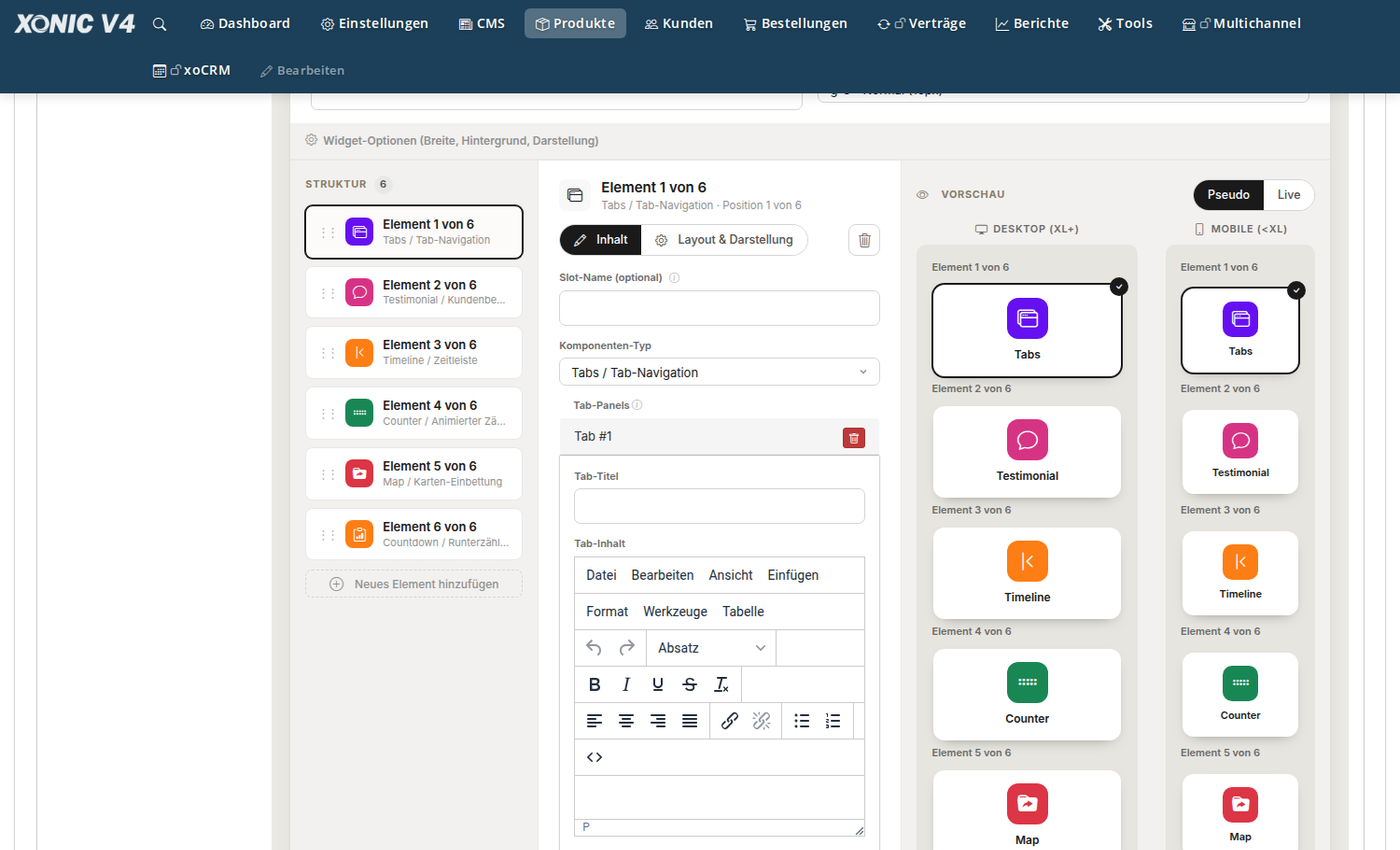This screenshot has height=850, width=1400.
Task: Switch to the Inhalt tab
Action: pyautogui.click(x=601, y=240)
